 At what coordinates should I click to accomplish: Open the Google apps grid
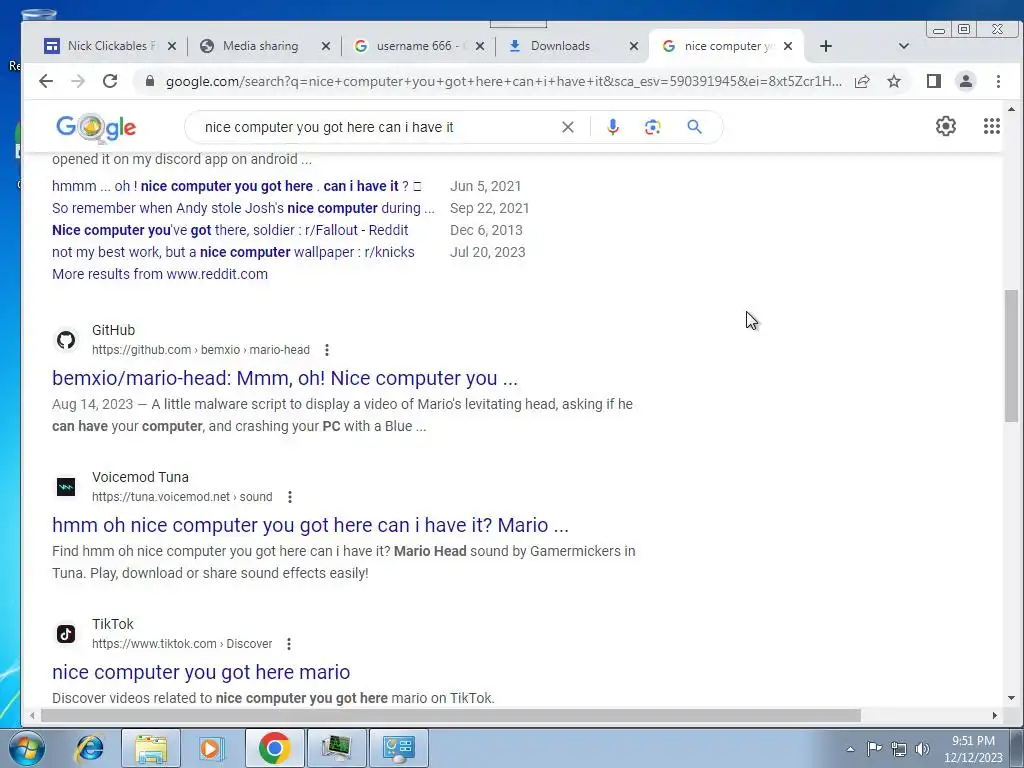click(991, 126)
